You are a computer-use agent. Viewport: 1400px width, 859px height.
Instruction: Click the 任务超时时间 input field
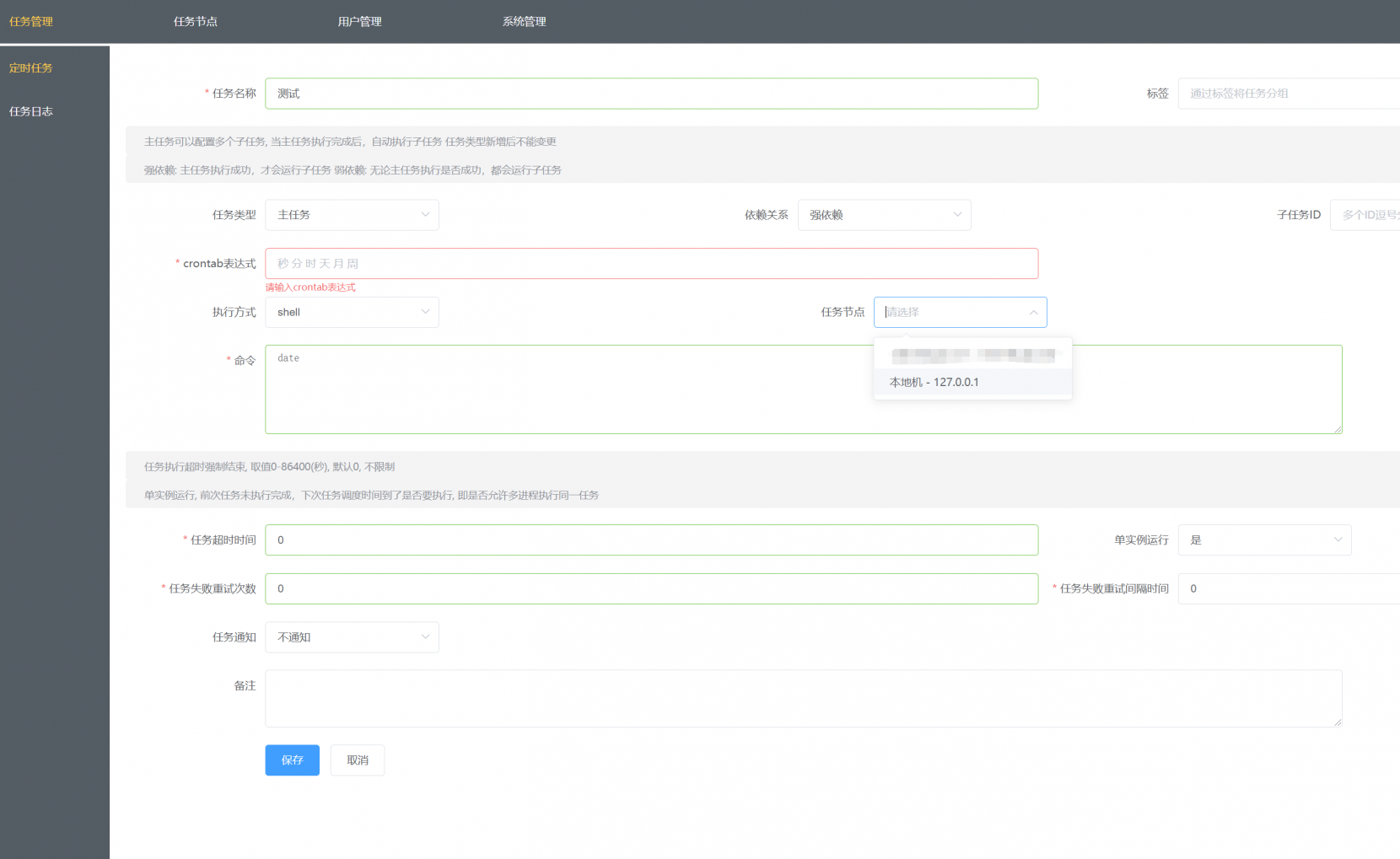652,540
